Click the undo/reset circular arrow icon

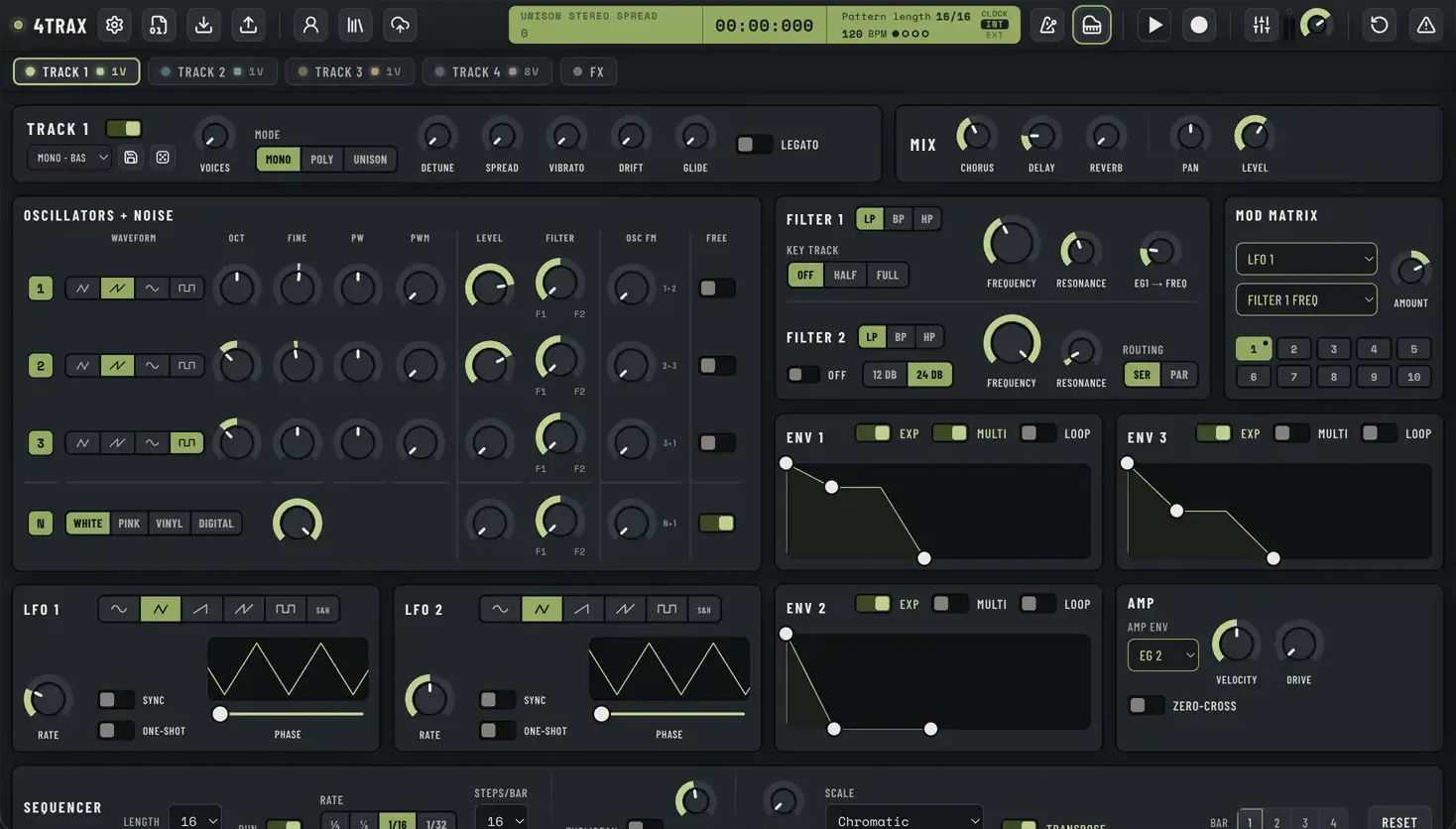click(1379, 26)
